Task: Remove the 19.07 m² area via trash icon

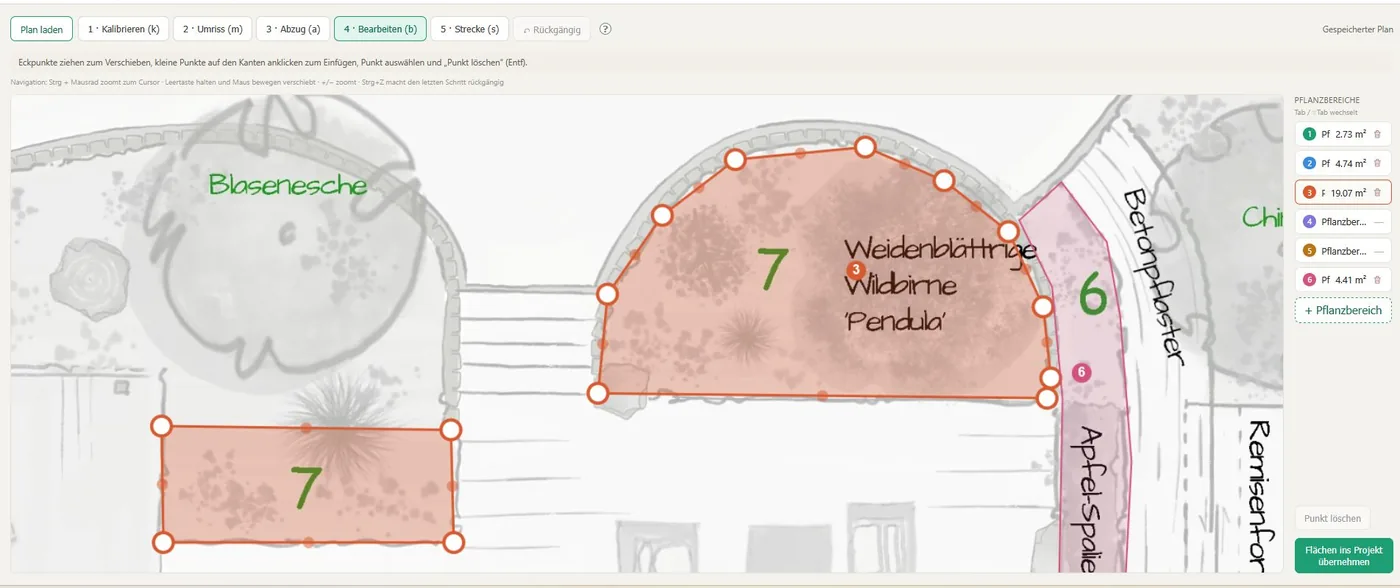Action: 1377,192
